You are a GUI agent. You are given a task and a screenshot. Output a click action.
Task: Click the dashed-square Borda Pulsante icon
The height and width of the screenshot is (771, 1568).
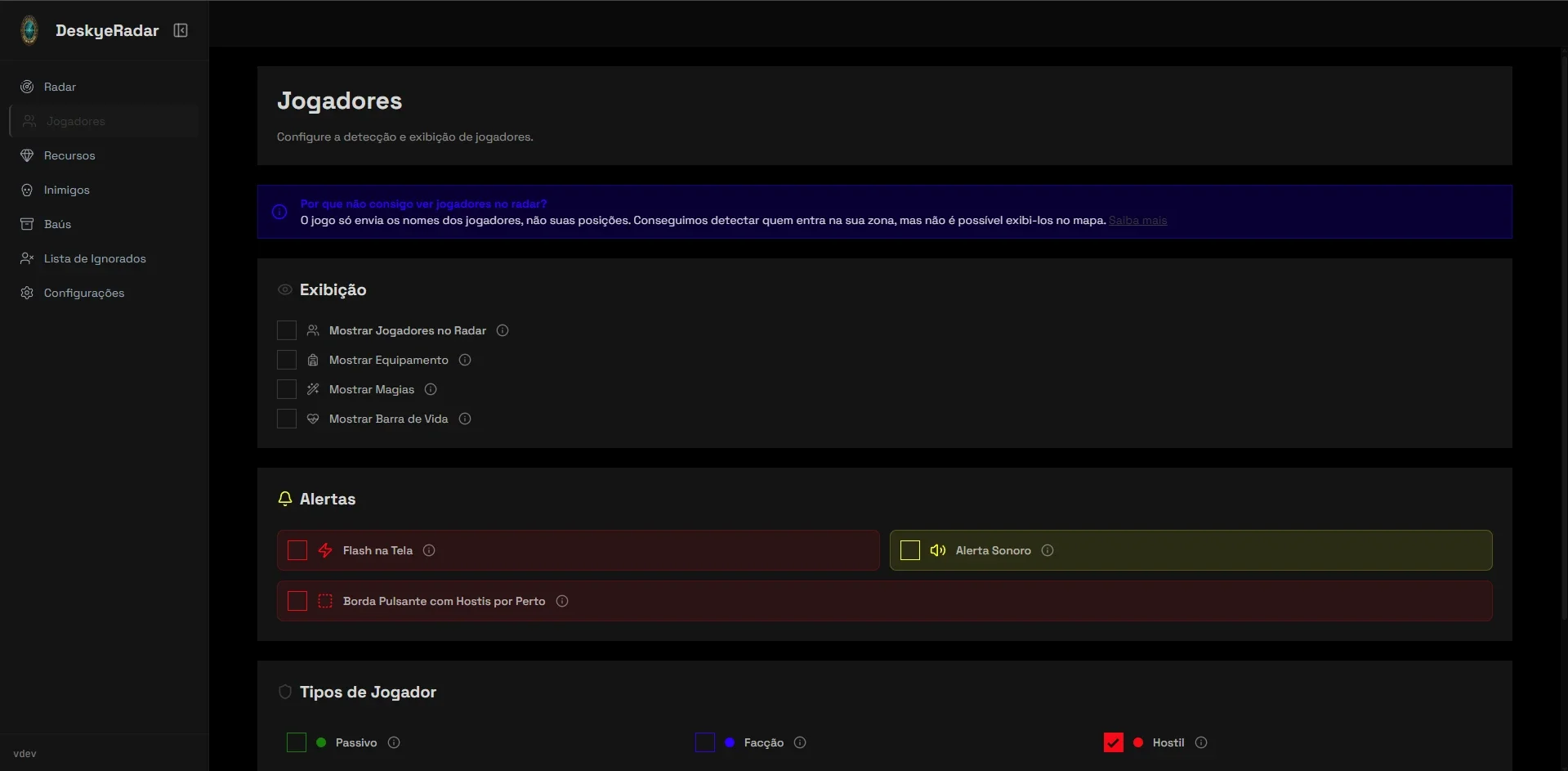[x=325, y=601]
